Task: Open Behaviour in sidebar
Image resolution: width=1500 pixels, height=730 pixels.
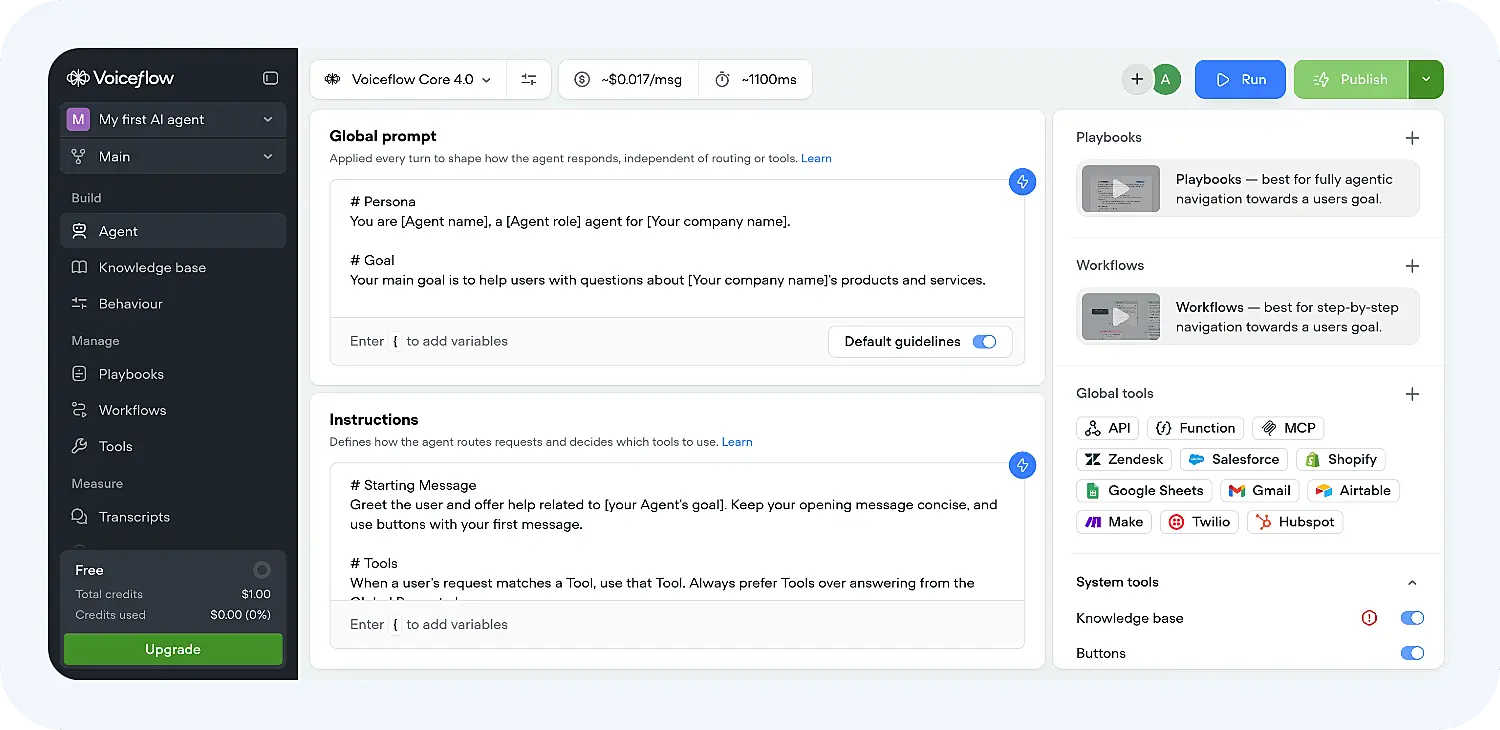Action: tap(173, 303)
